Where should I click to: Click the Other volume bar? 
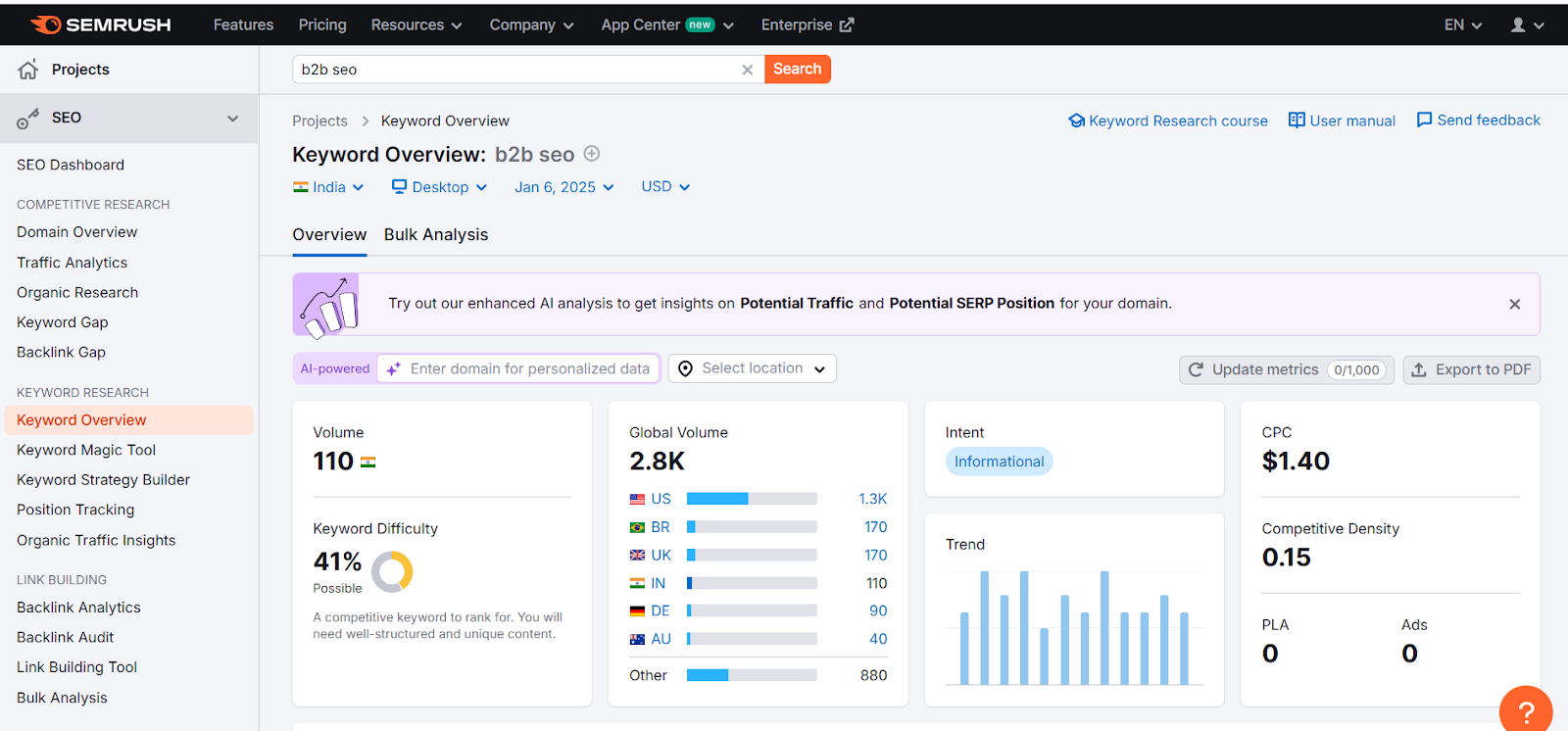pos(752,675)
